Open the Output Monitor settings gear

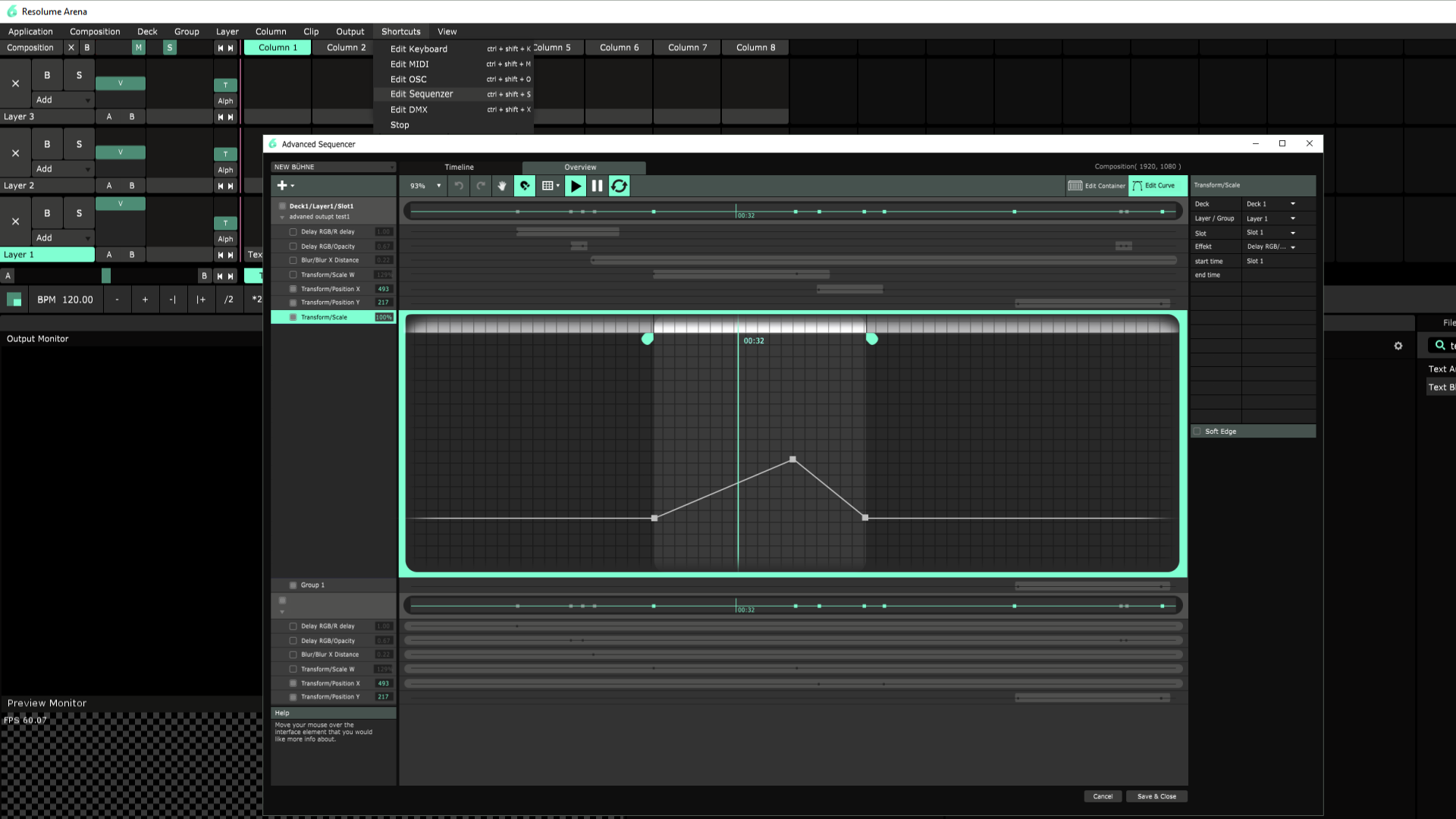coord(1398,346)
